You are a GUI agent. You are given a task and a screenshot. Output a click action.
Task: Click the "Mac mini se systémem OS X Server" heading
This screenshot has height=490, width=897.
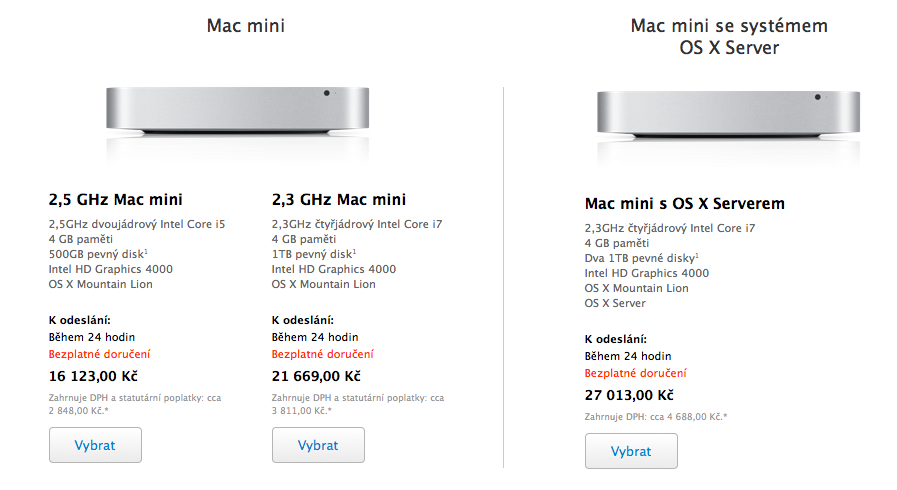click(730, 37)
